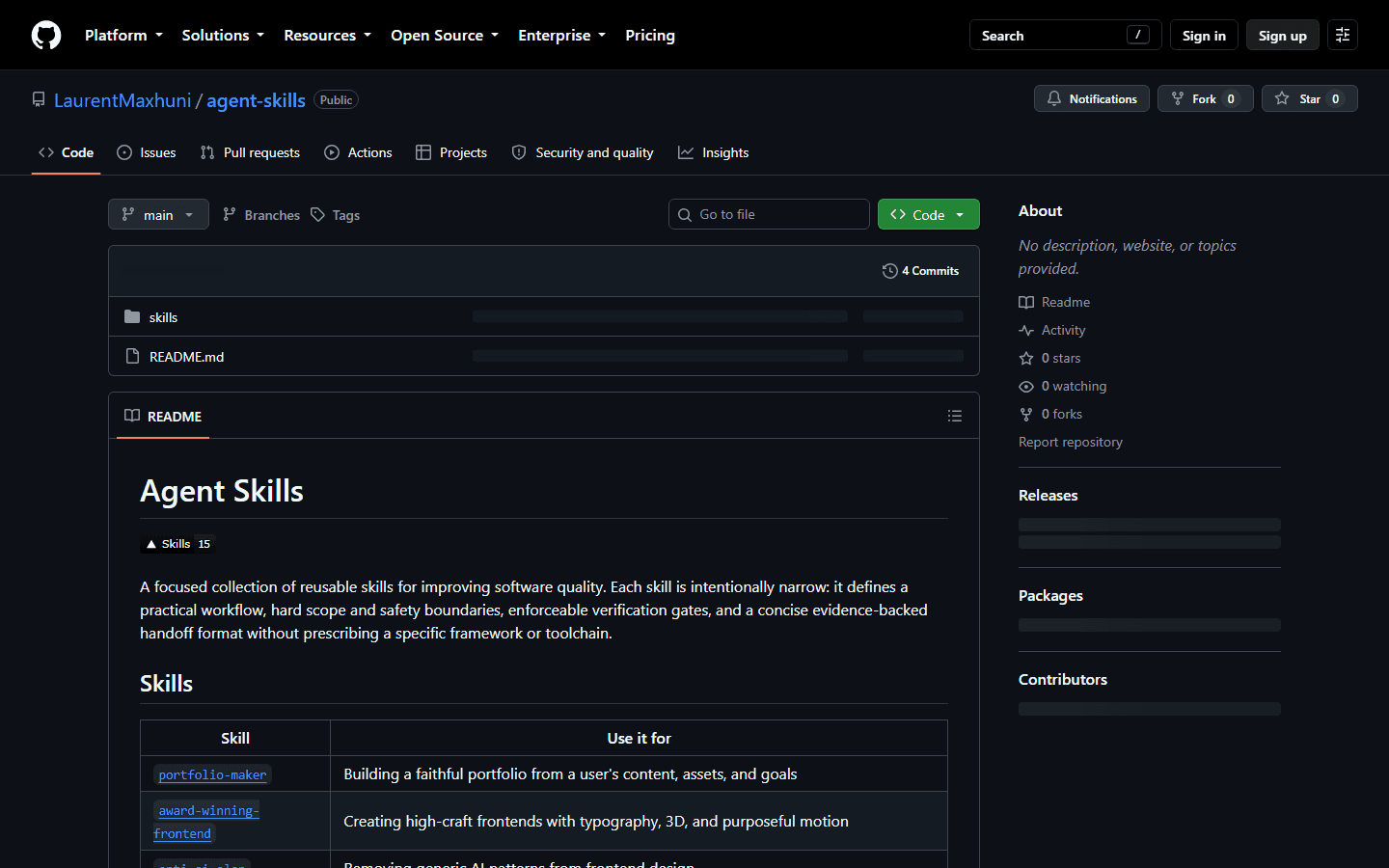Viewport: 1389px width, 868px height.
Task: Click the Notifications bell button
Action: [1092, 98]
